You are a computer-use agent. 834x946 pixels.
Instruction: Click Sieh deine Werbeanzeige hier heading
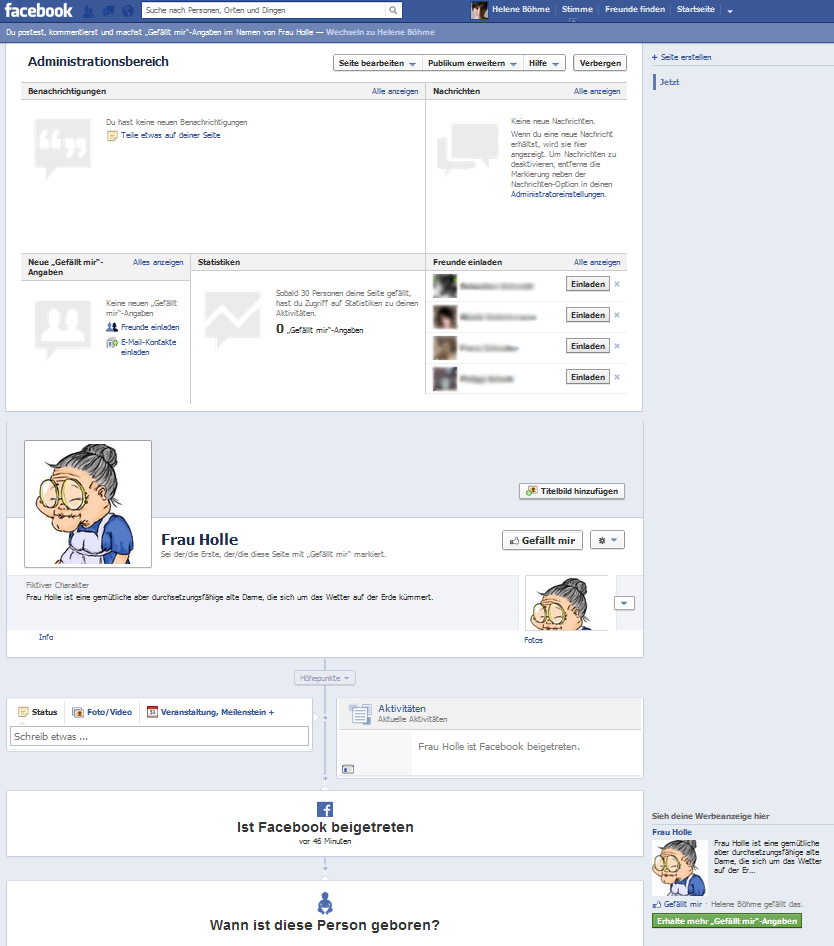click(710, 816)
